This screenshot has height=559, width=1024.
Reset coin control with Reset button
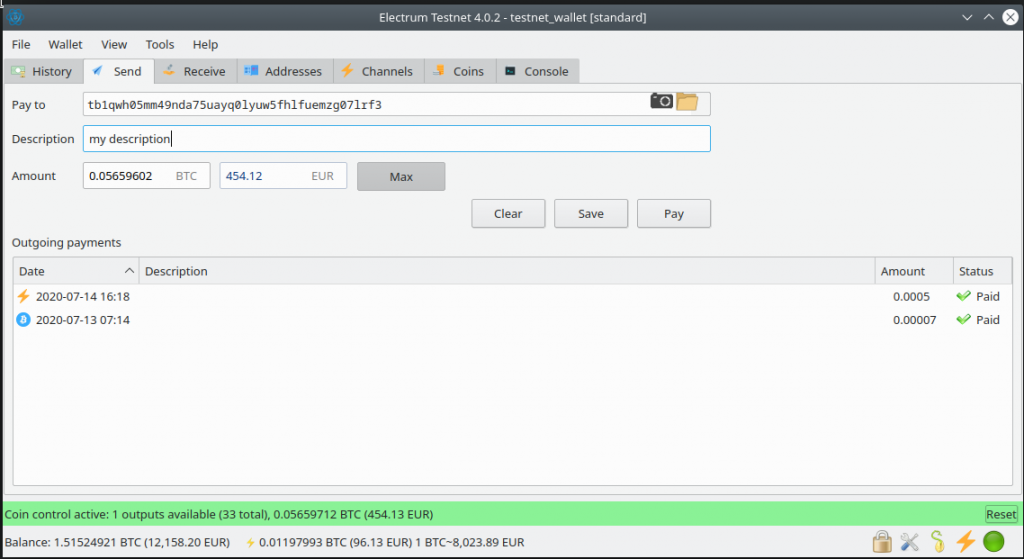click(1001, 514)
